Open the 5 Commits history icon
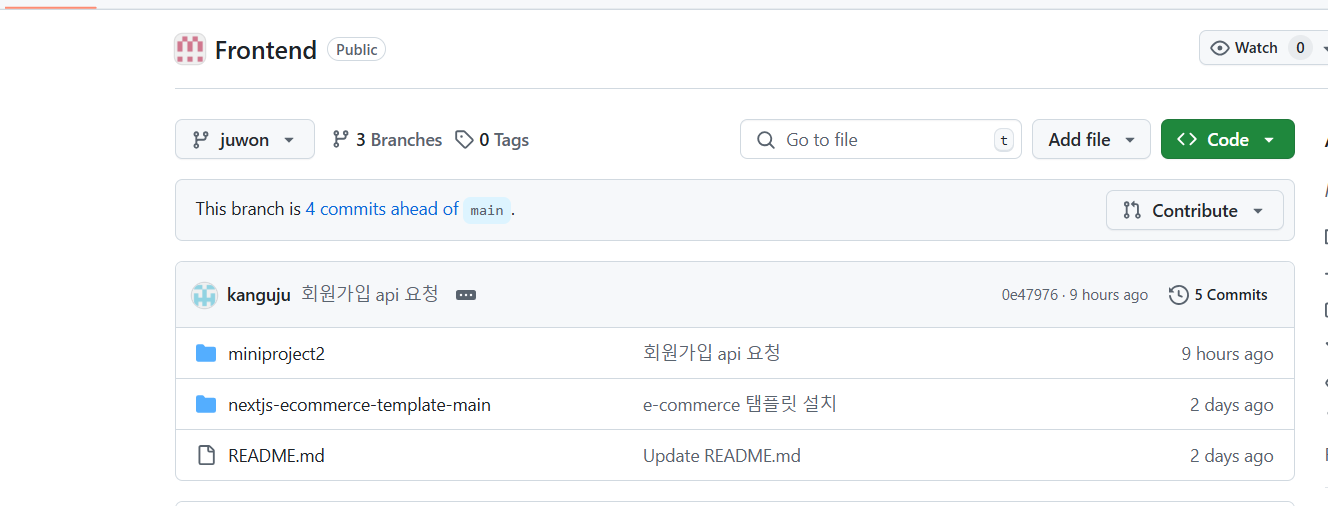Image resolution: width=1328 pixels, height=506 pixels. click(x=1179, y=295)
